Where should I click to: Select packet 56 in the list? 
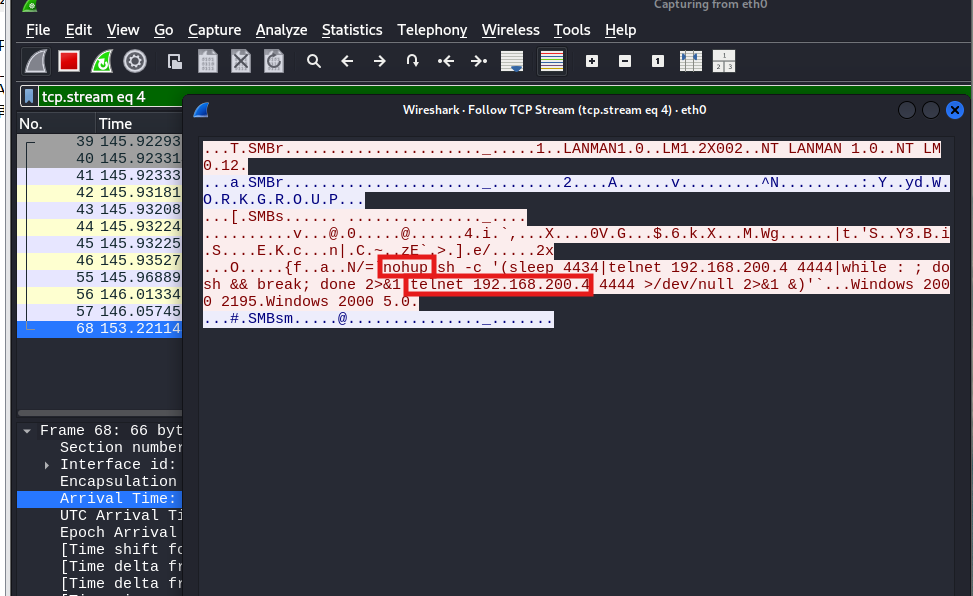(100, 295)
